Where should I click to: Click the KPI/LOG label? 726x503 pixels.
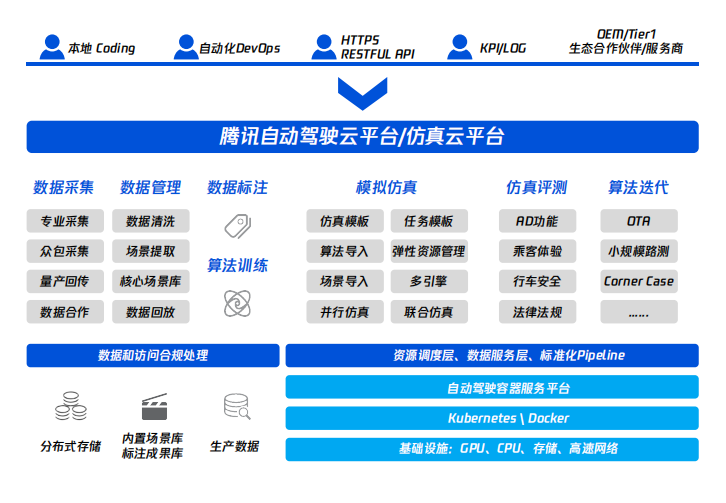click(503, 48)
